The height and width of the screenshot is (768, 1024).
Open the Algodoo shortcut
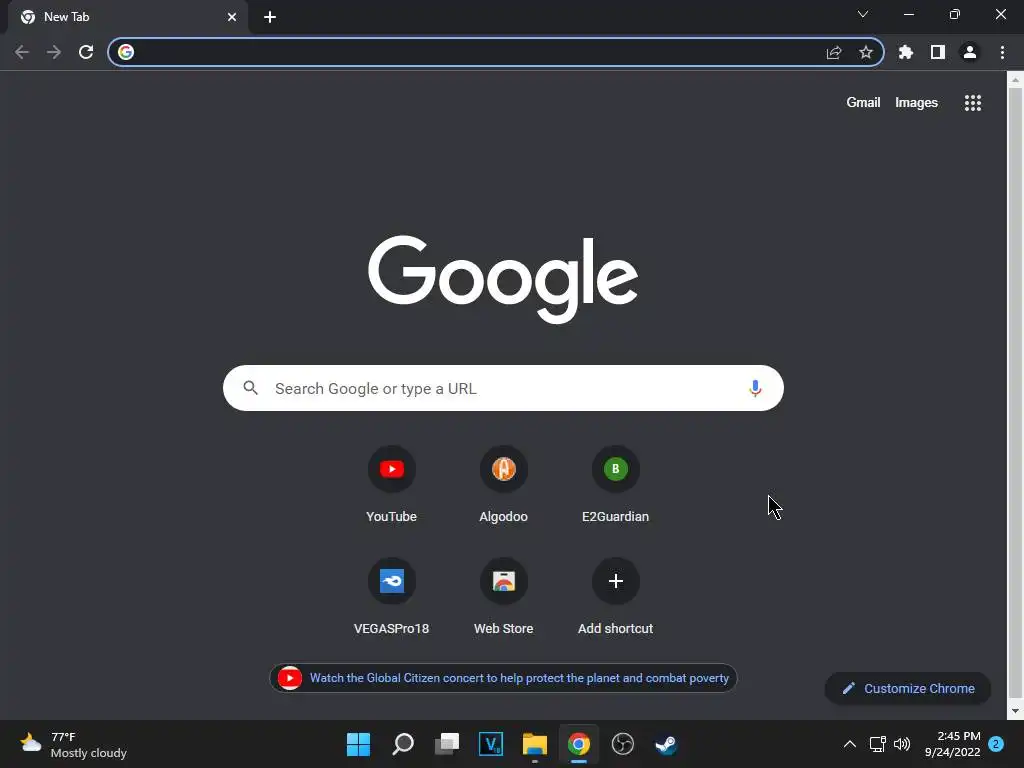[504, 484]
